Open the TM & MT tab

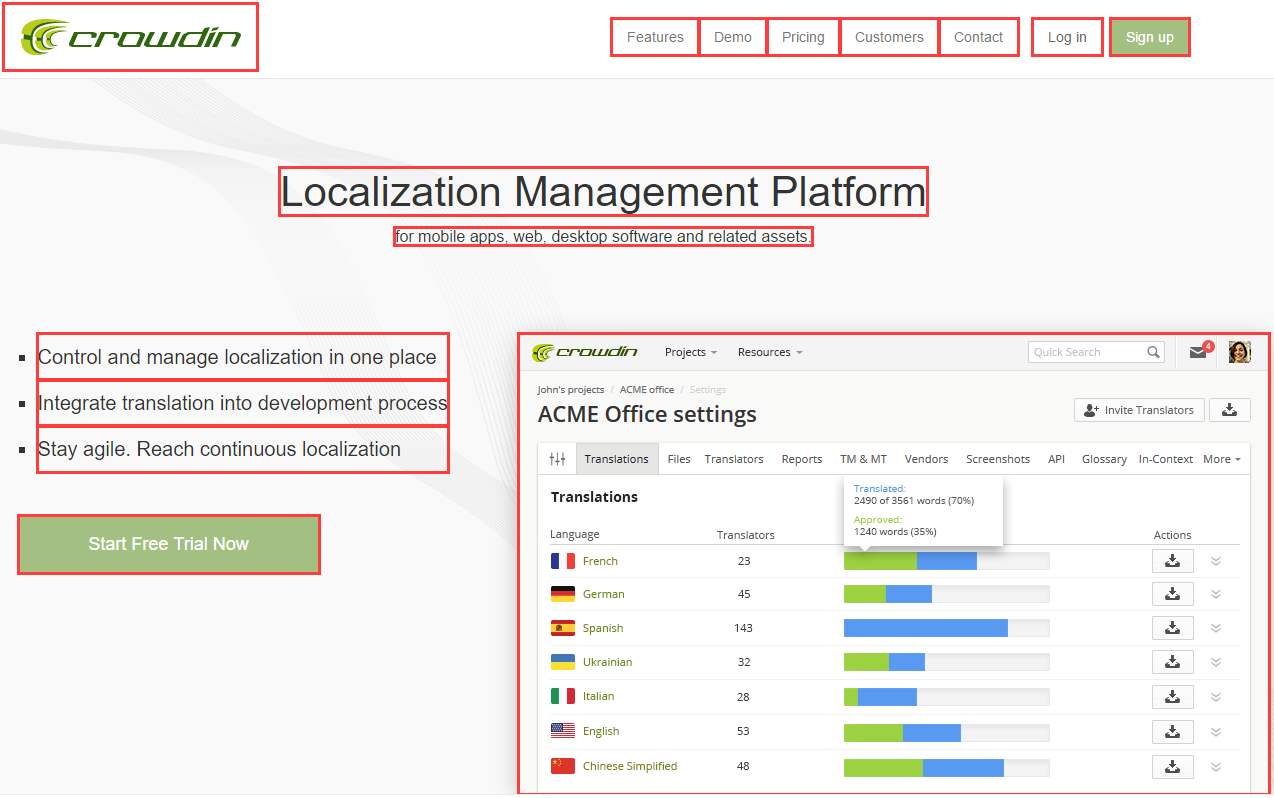click(863, 459)
